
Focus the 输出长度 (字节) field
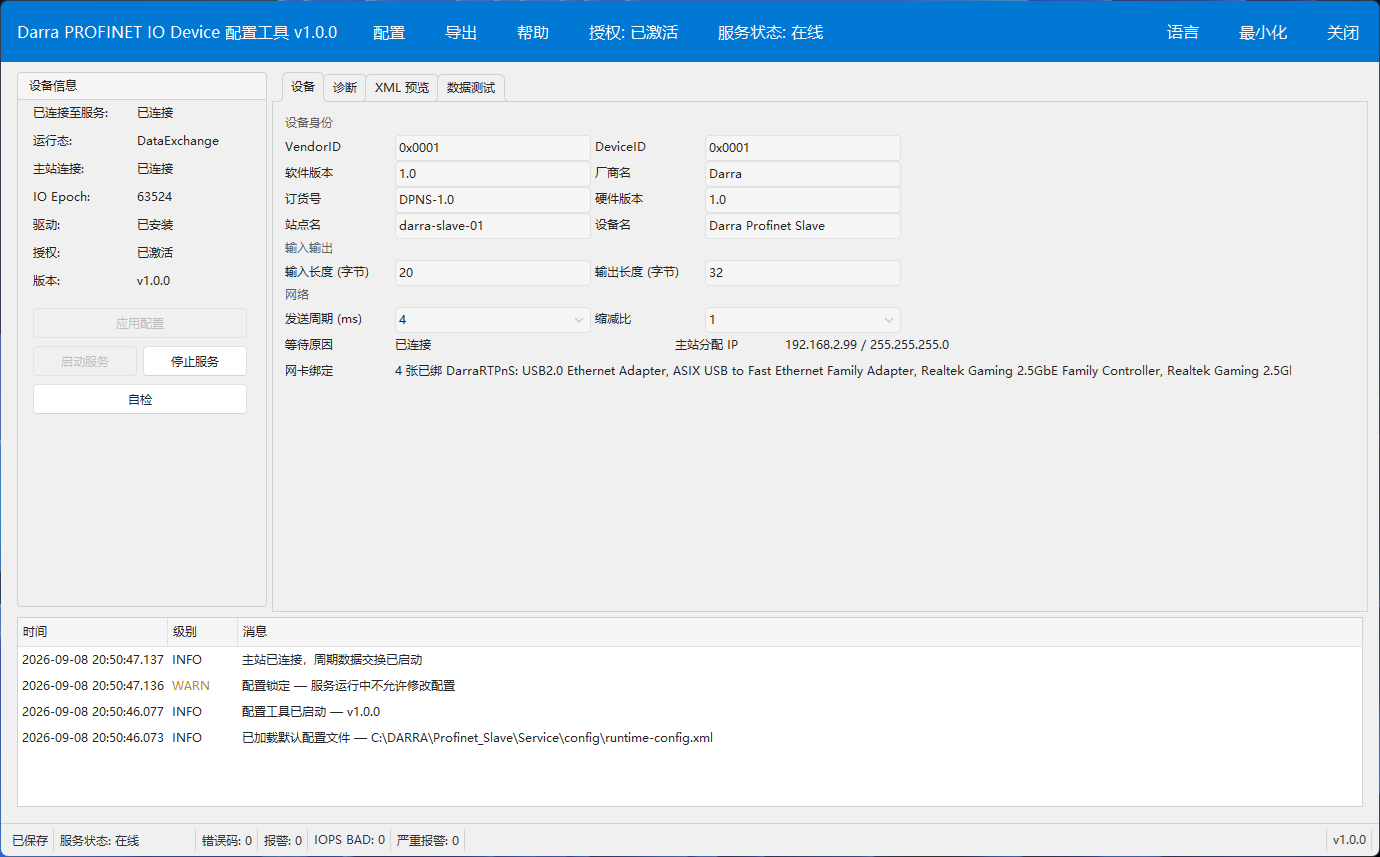[x=803, y=273]
